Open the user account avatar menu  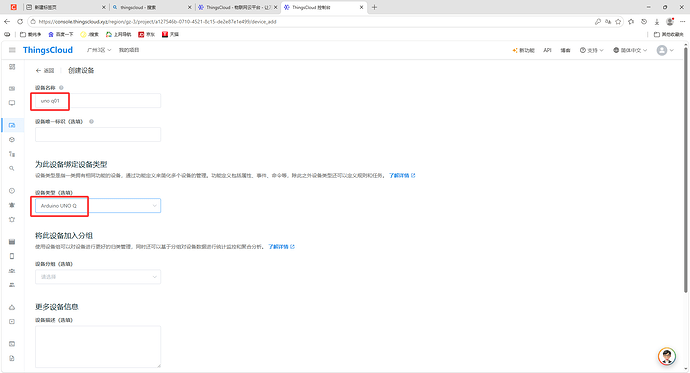pyautogui.click(x=665, y=50)
